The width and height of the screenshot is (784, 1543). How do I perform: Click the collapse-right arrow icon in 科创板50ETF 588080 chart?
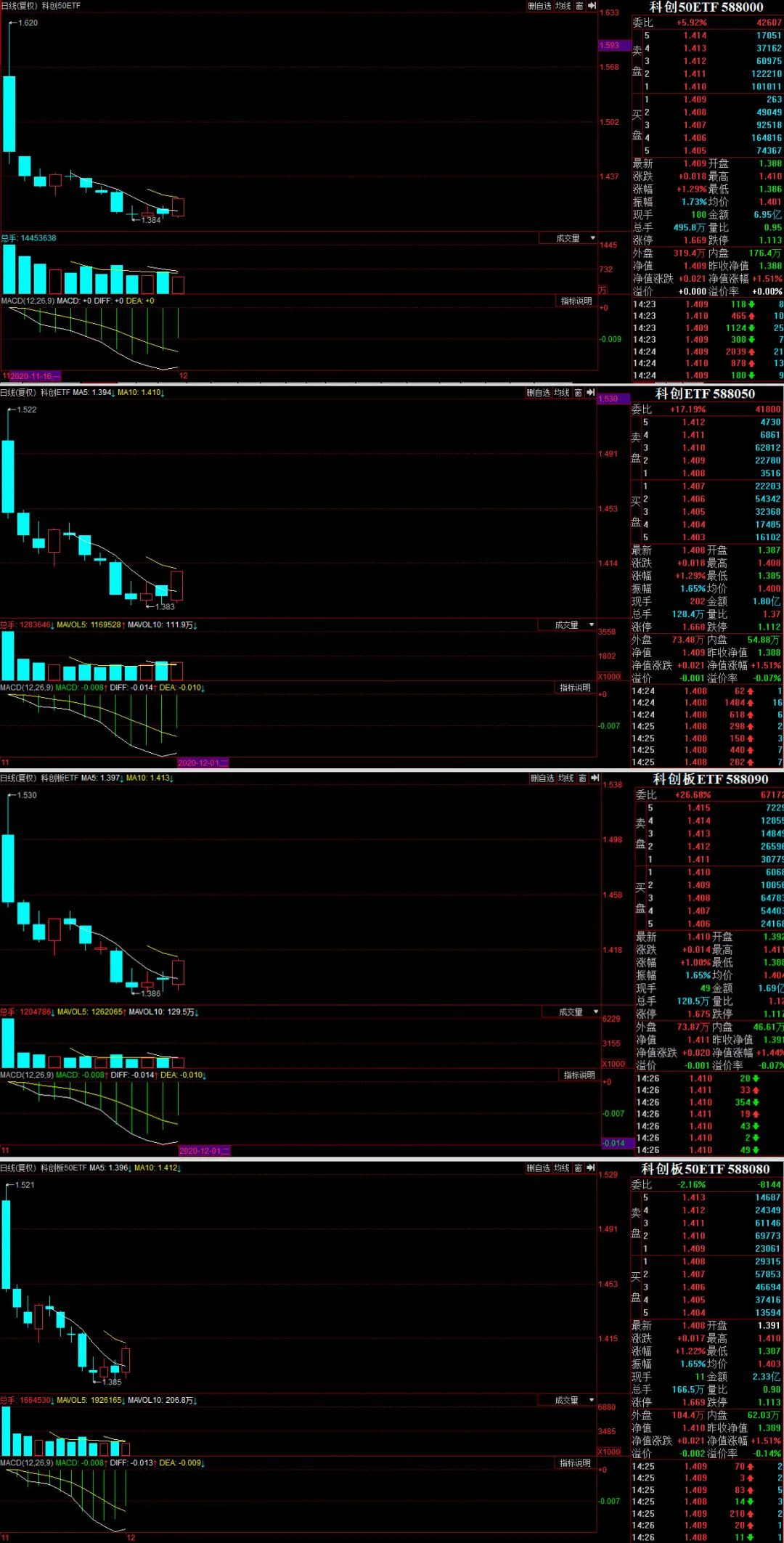point(591,1168)
